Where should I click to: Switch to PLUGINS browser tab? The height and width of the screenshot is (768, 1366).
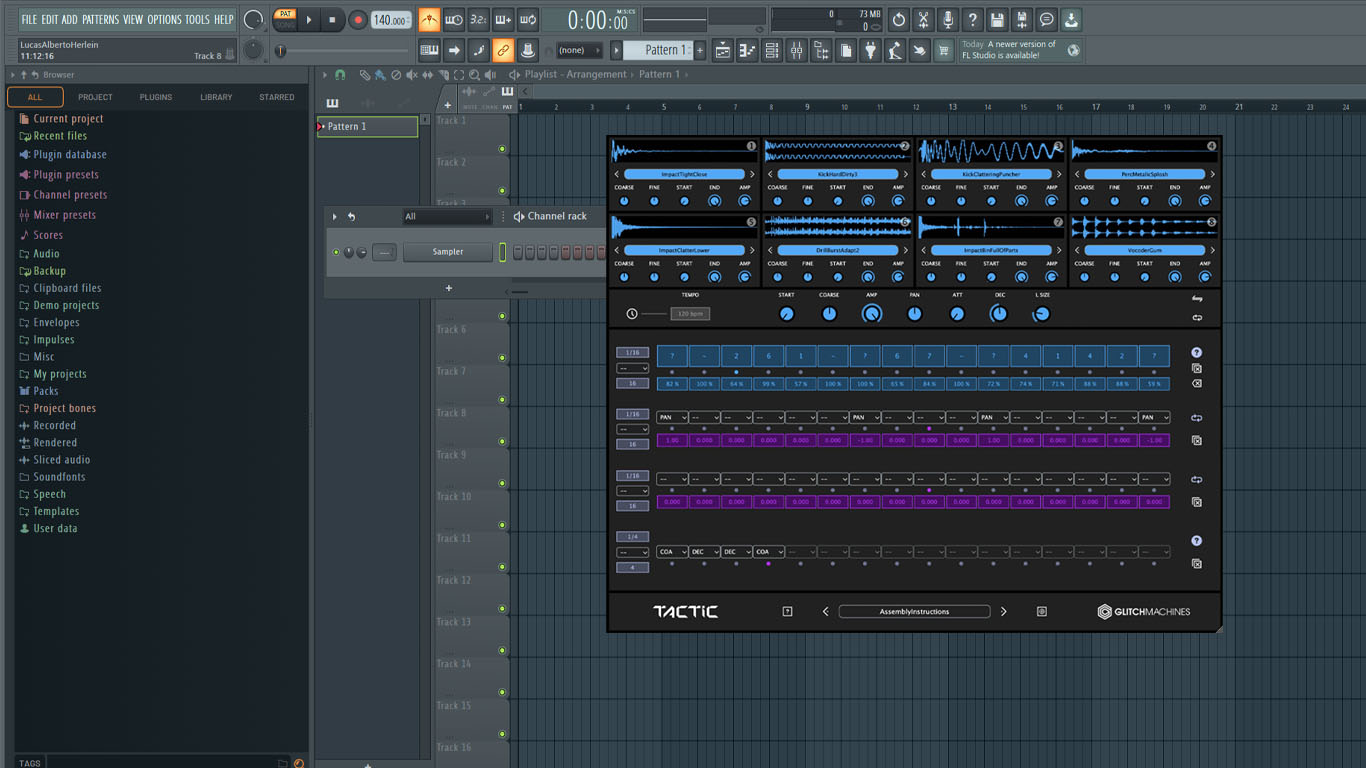click(x=156, y=97)
